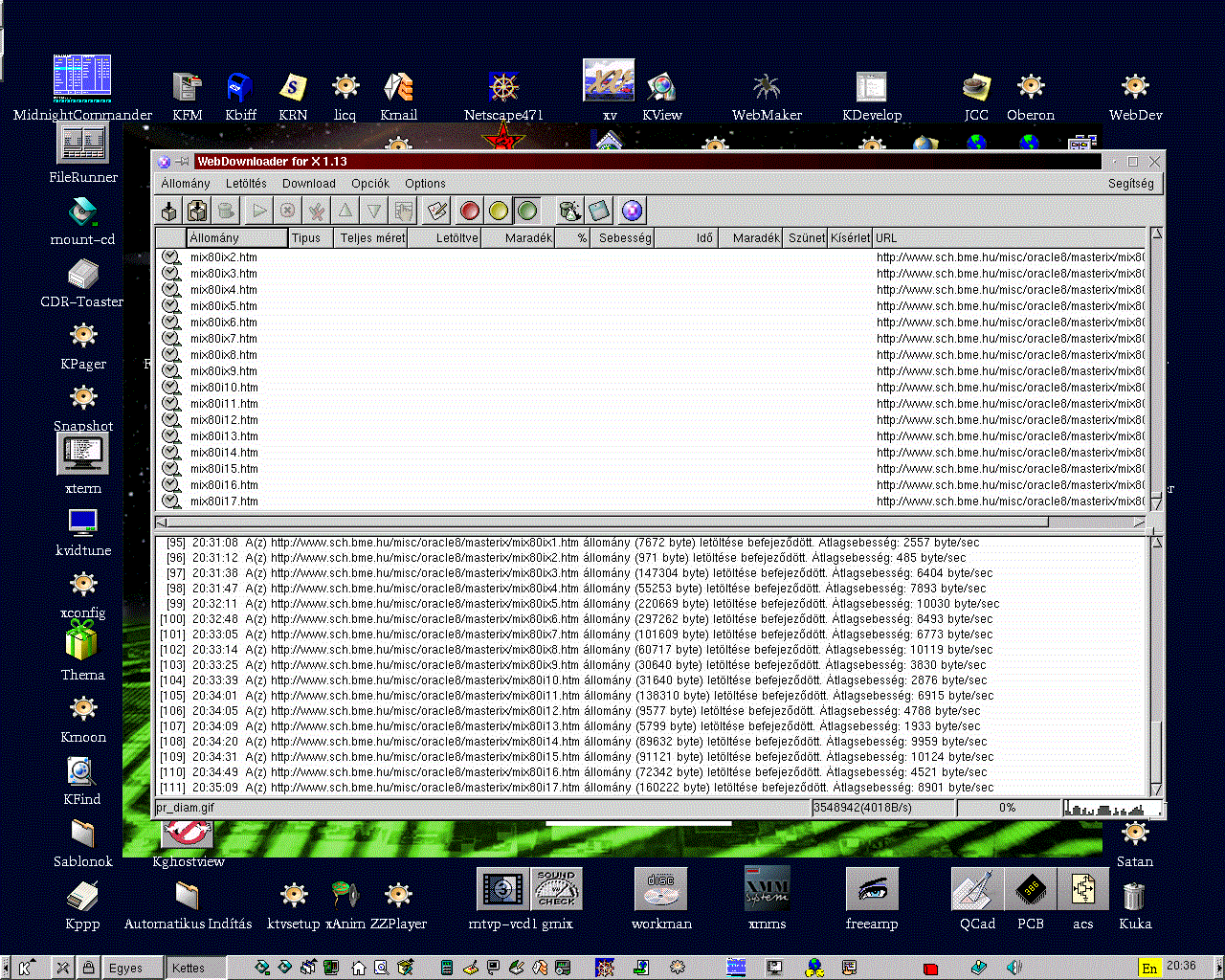Click the save list floppy disk icon
The height and width of the screenshot is (980, 1225).
pos(599,211)
